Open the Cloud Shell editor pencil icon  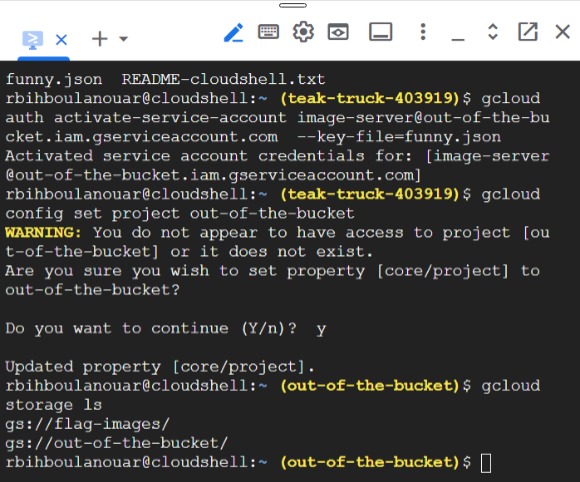[233, 33]
